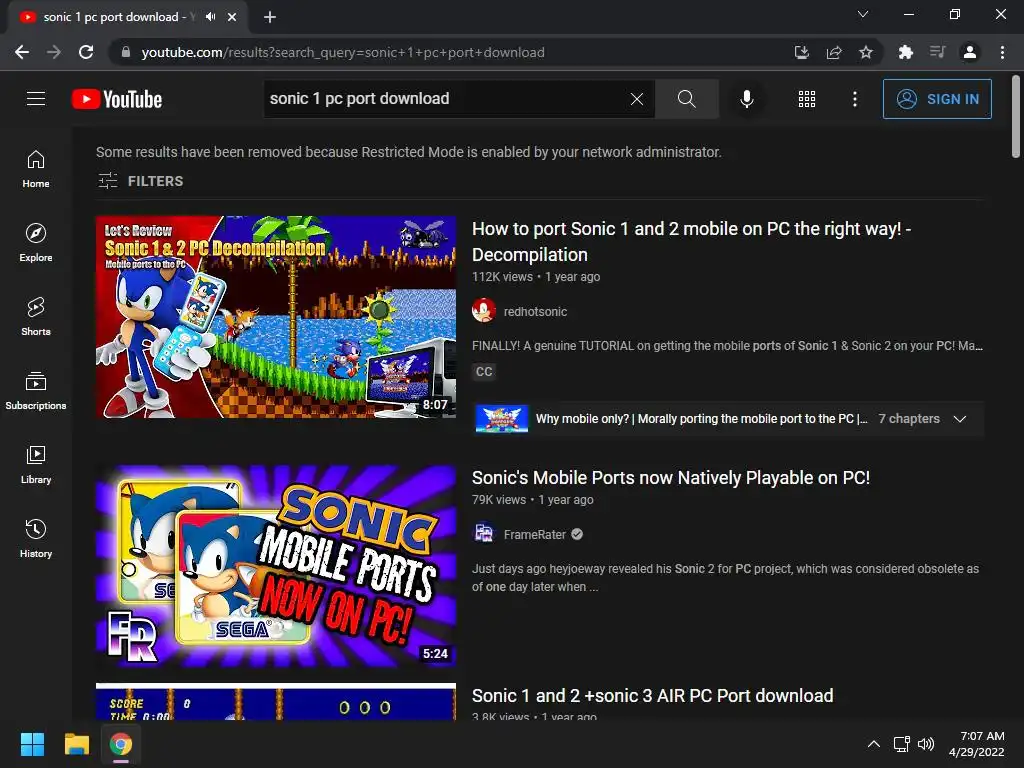
Task: Open the Chrome extensions puzzle icon
Action: 906,52
